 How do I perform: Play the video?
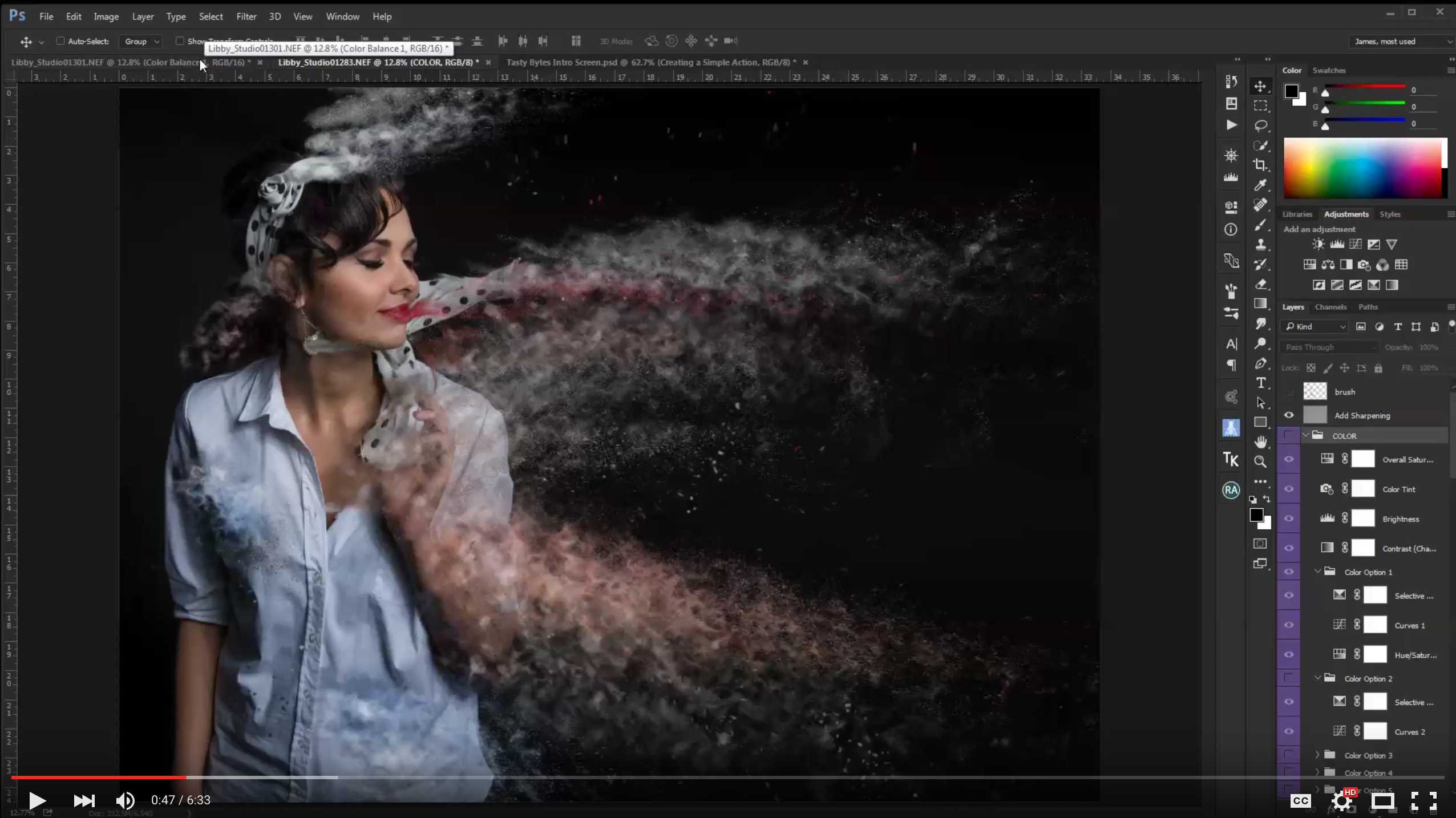[37, 800]
